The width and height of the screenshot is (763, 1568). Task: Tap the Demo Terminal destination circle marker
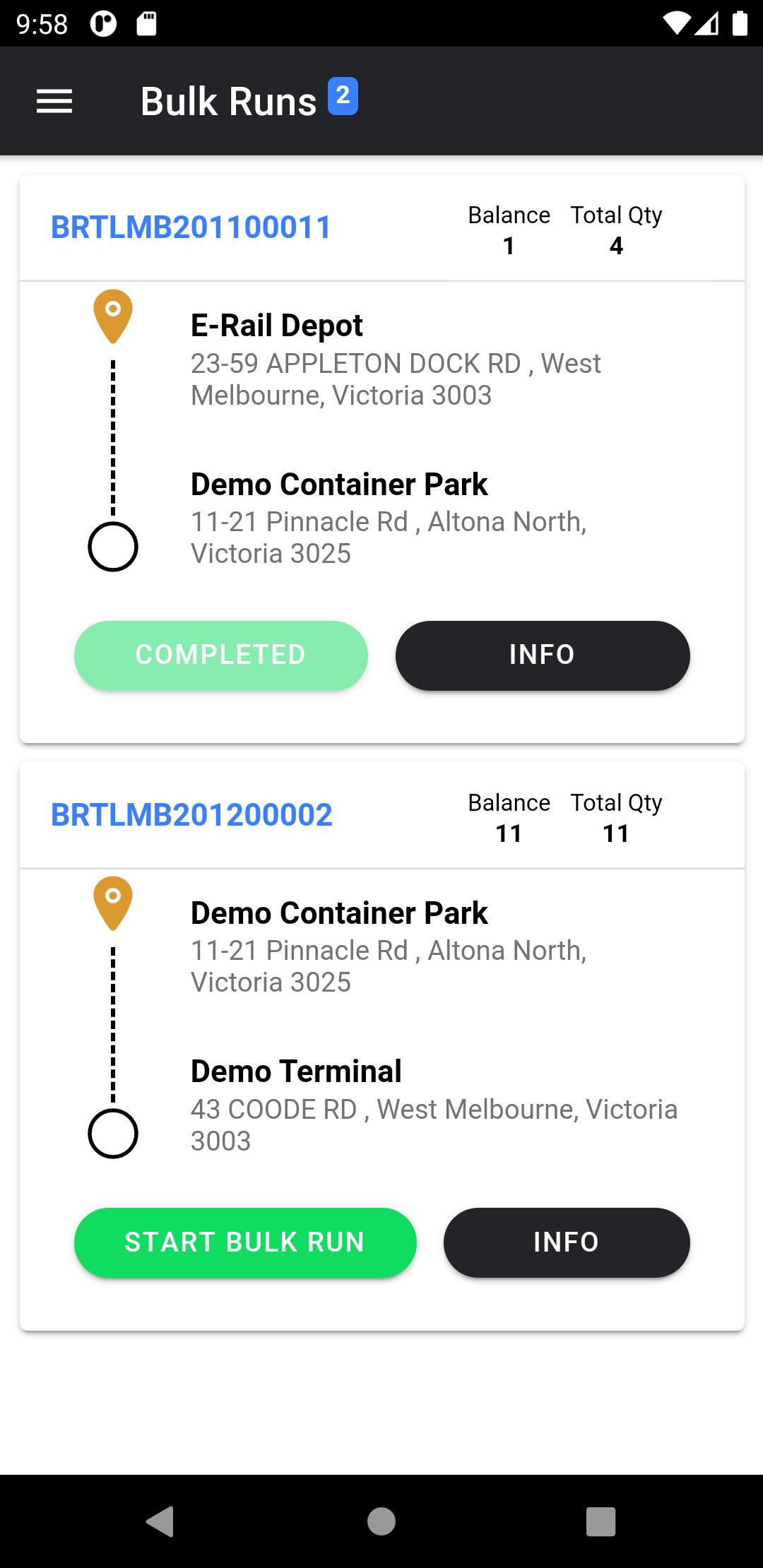point(113,1134)
